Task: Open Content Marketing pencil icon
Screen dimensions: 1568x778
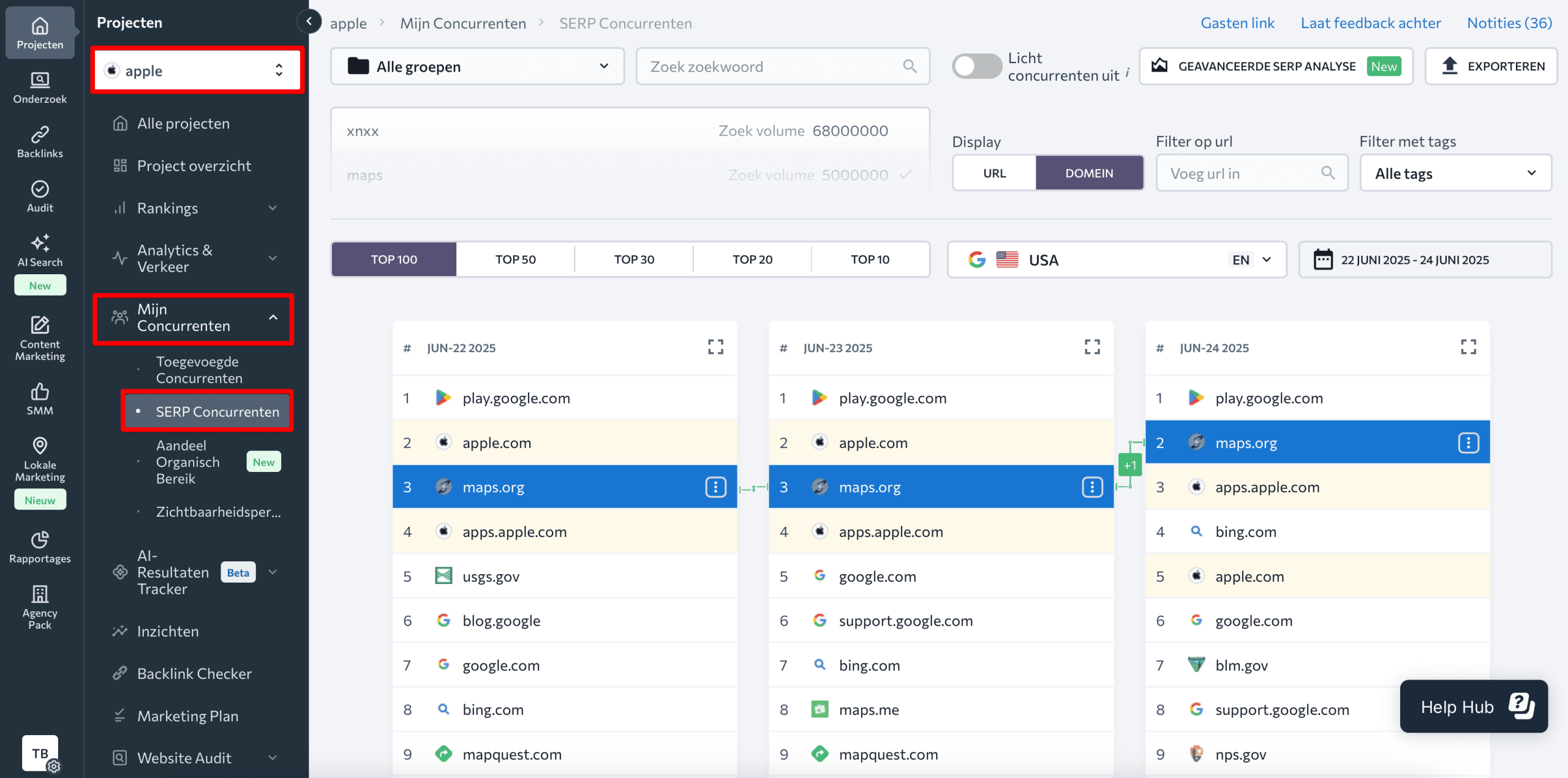Action: click(40, 324)
